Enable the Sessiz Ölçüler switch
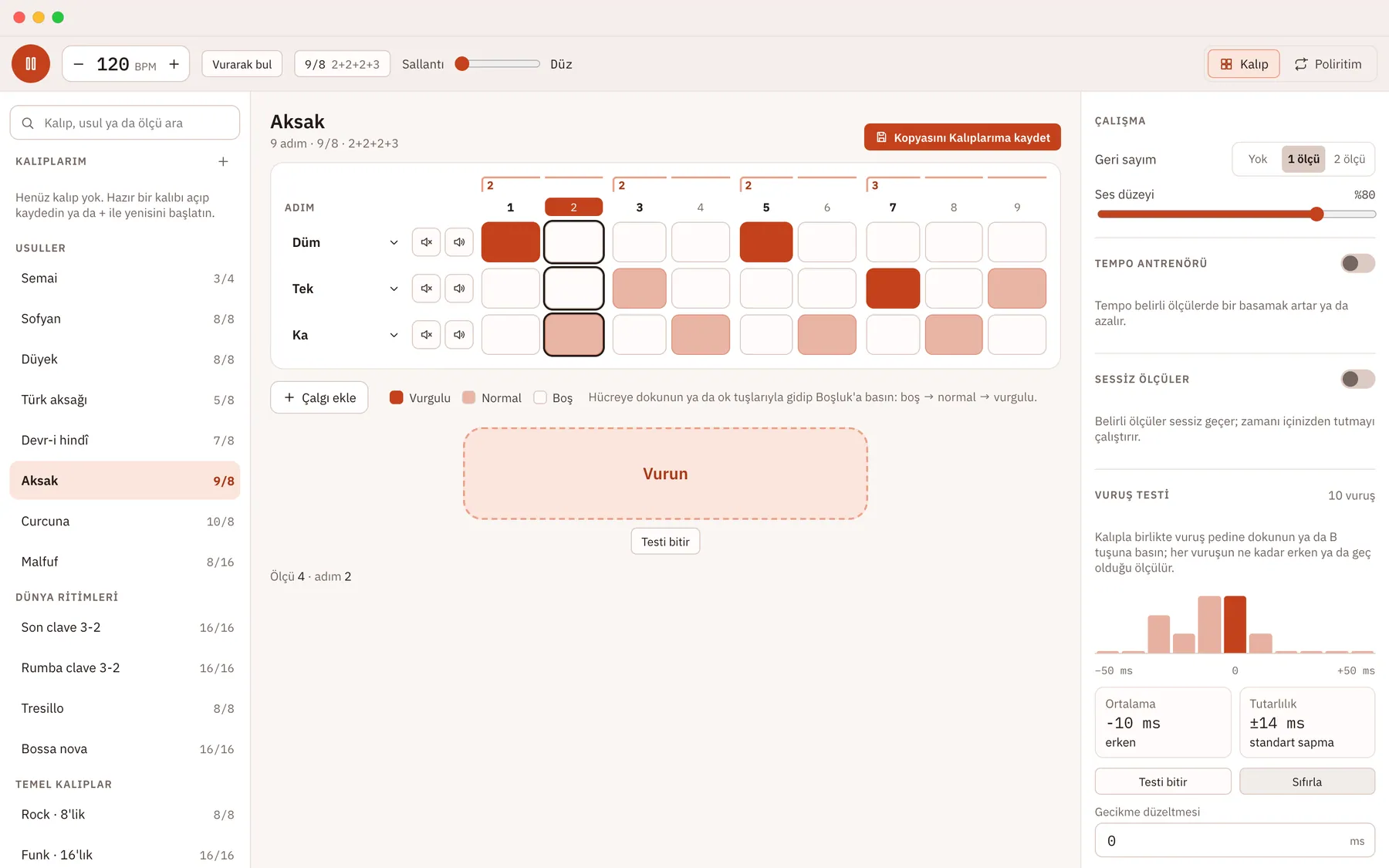The width and height of the screenshot is (1389, 868). (1357, 379)
